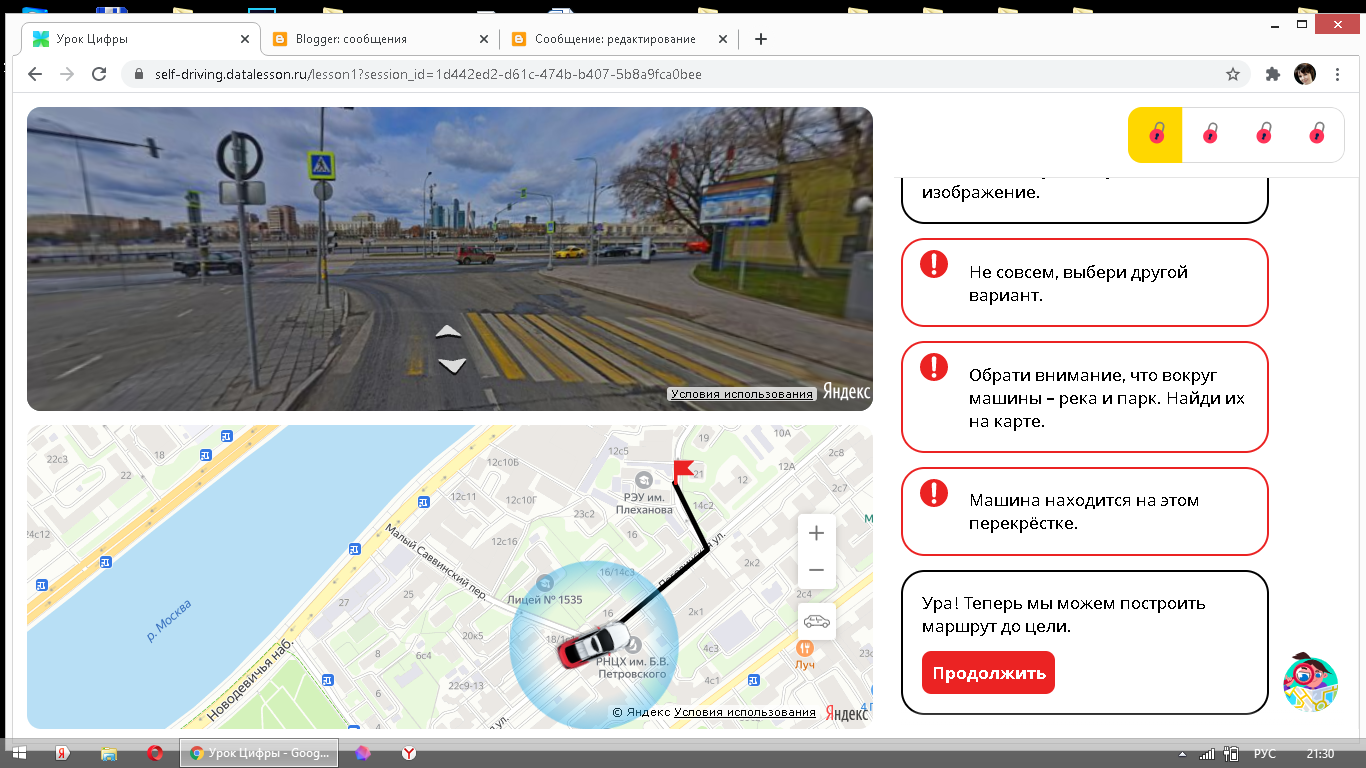Click the Яндекс logo on the panorama
This screenshot has width=1366, height=768.
point(846,393)
